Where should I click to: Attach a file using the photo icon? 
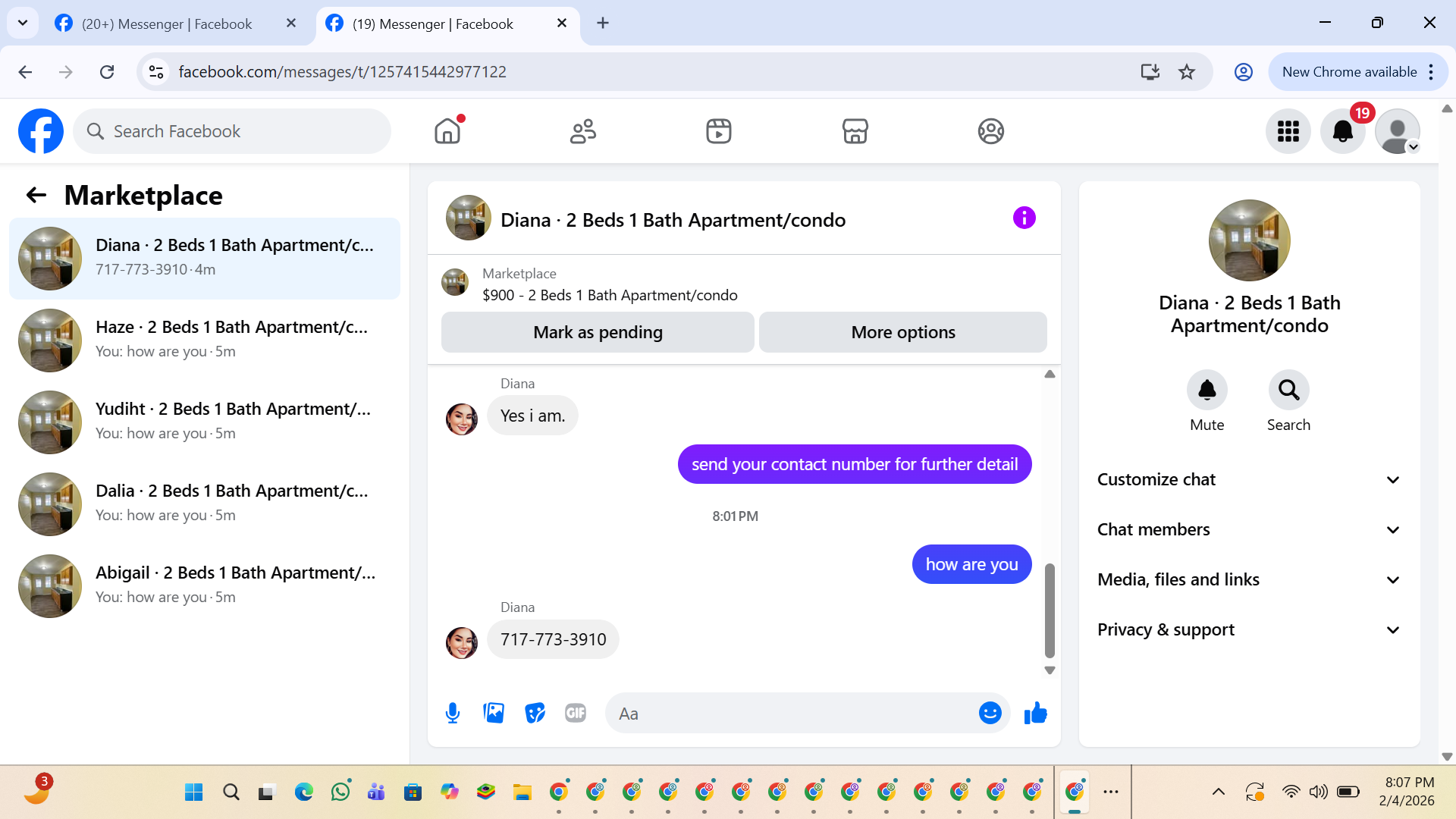pyautogui.click(x=494, y=713)
